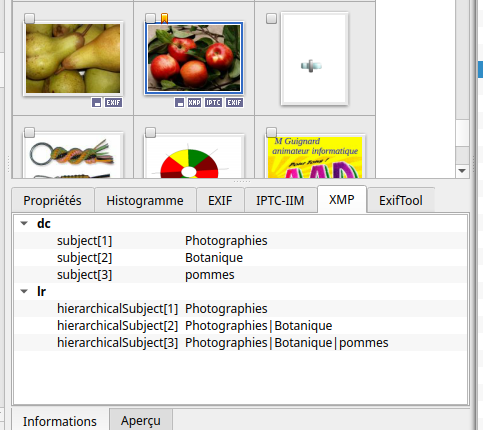Check the box on the apples thumbnail

tap(150, 18)
